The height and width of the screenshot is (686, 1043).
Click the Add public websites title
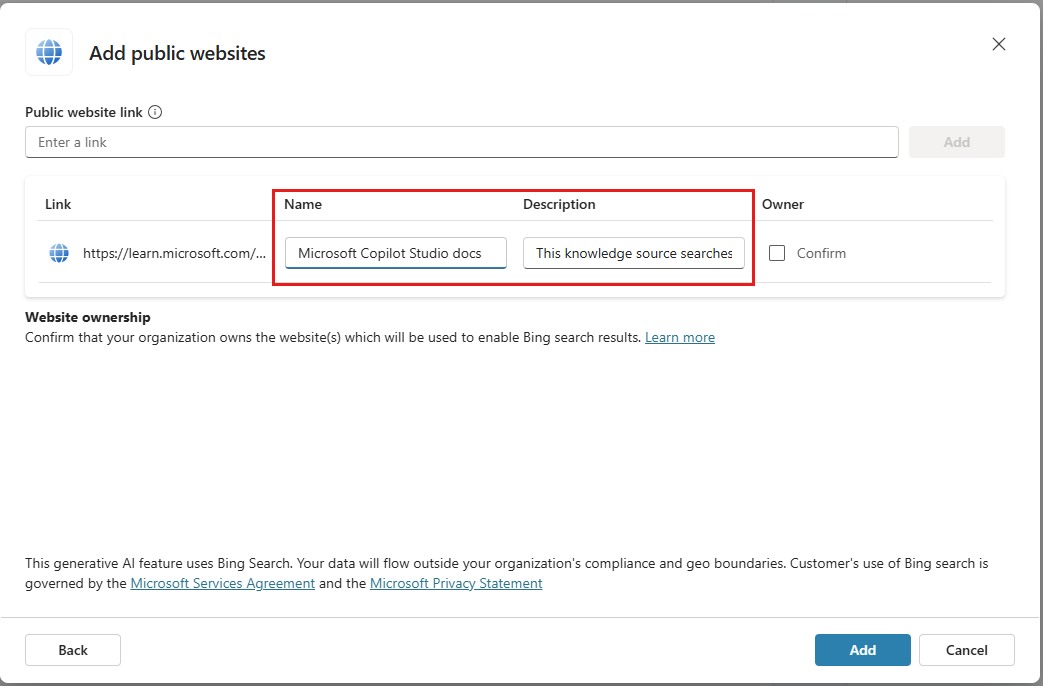pos(178,53)
